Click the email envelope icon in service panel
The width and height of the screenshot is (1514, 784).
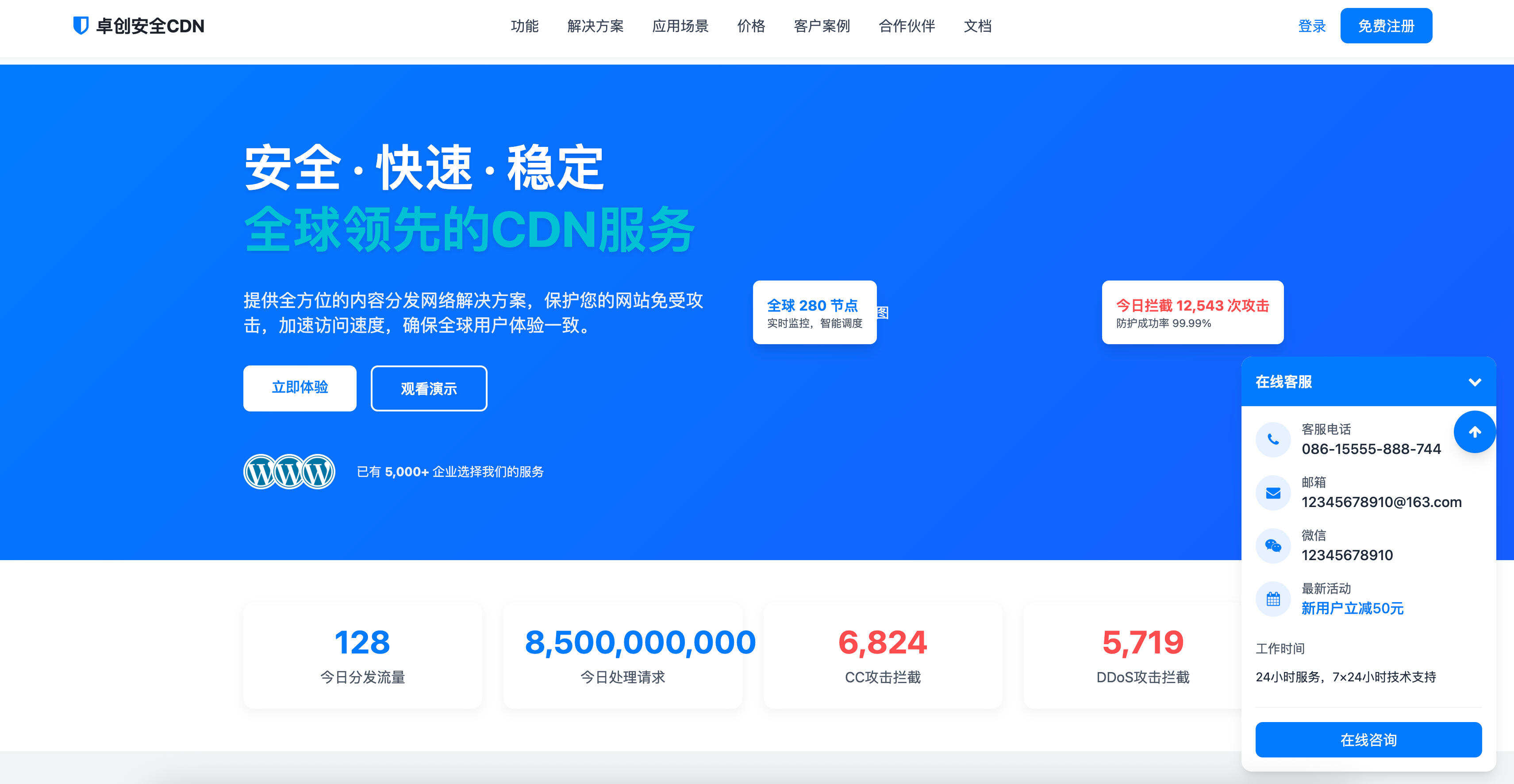point(1273,492)
